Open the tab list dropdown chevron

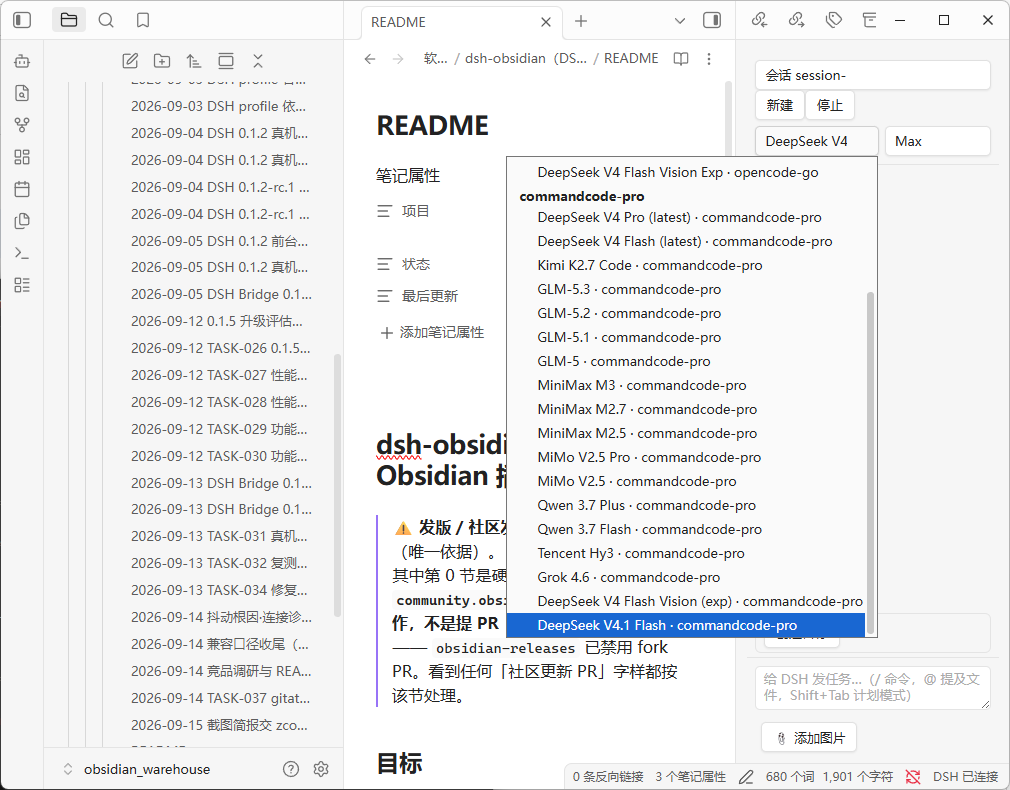[680, 21]
